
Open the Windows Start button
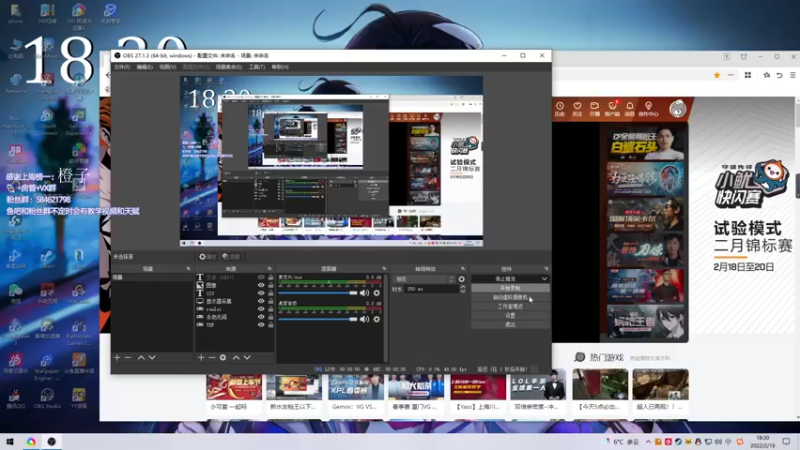tap(10, 441)
